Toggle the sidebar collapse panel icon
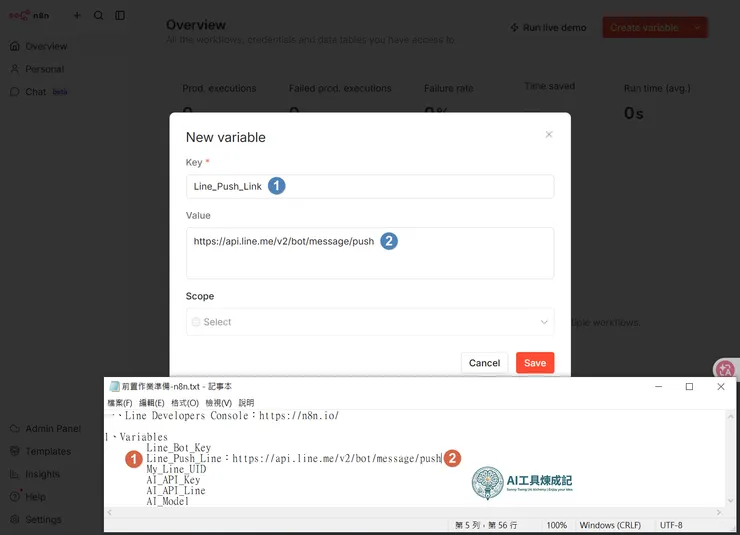This screenshot has height=535, width=740. (x=120, y=16)
